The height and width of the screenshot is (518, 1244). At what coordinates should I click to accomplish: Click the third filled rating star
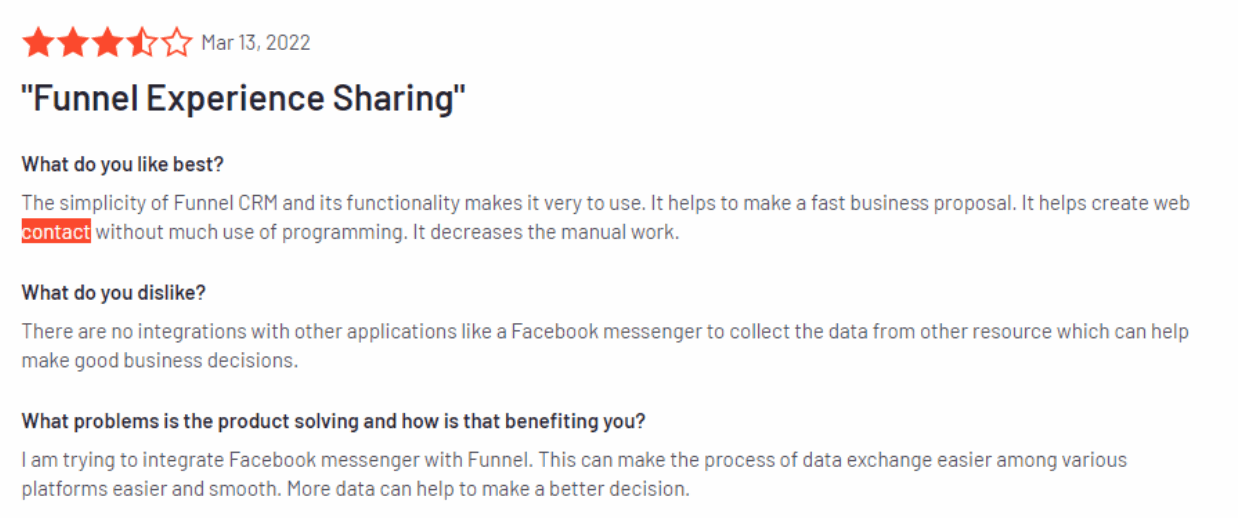(x=108, y=43)
